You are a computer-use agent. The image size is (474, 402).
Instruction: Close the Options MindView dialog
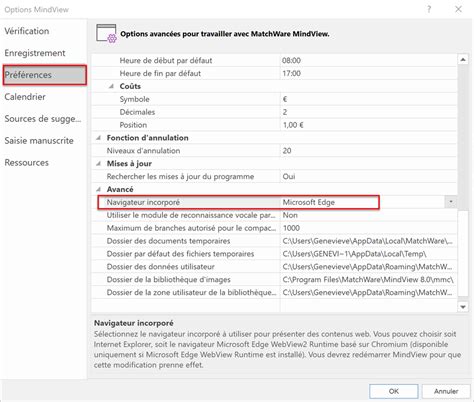(x=458, y=9)
